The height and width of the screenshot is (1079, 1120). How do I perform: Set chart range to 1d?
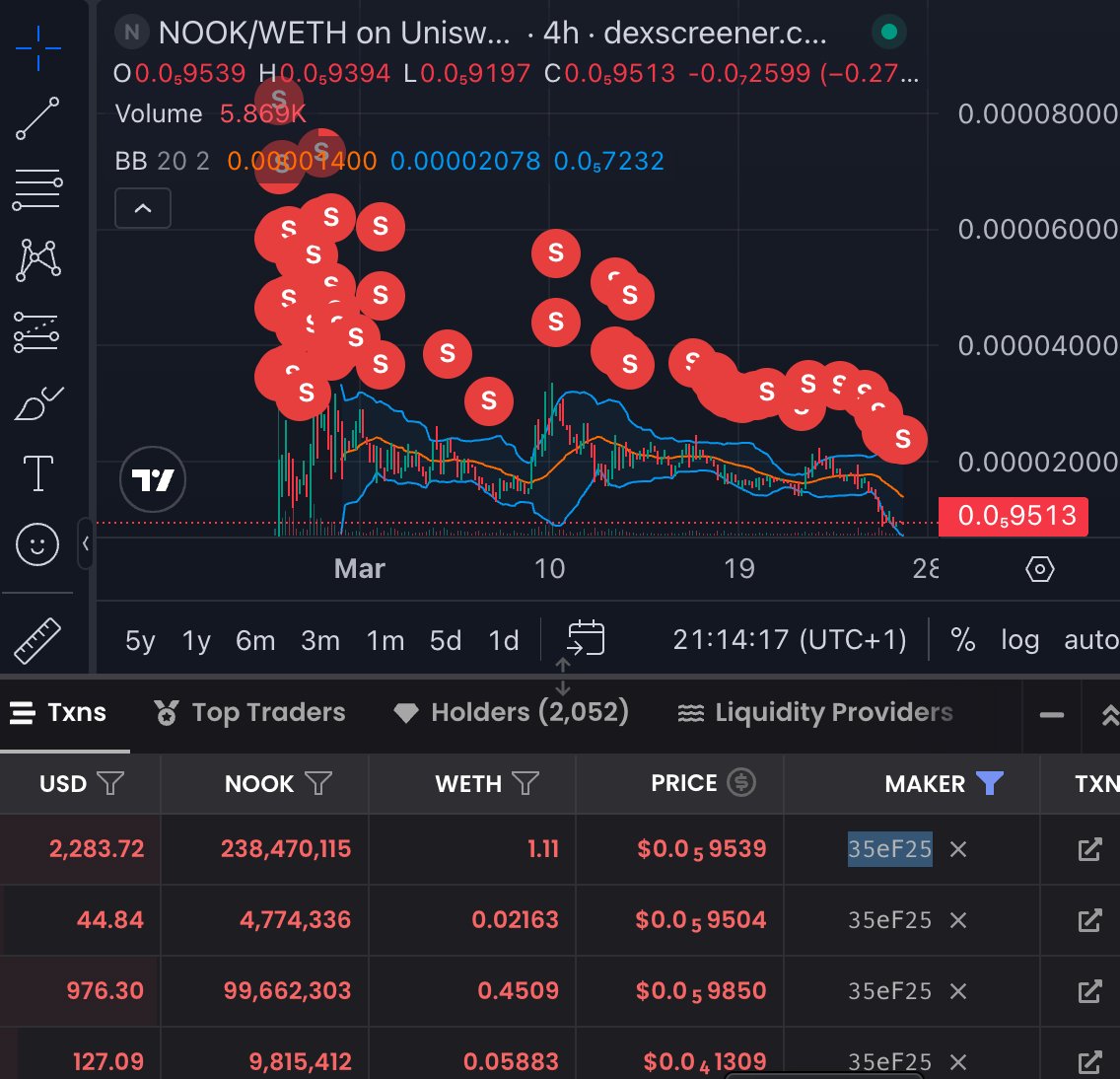click(x=504, y=640)
